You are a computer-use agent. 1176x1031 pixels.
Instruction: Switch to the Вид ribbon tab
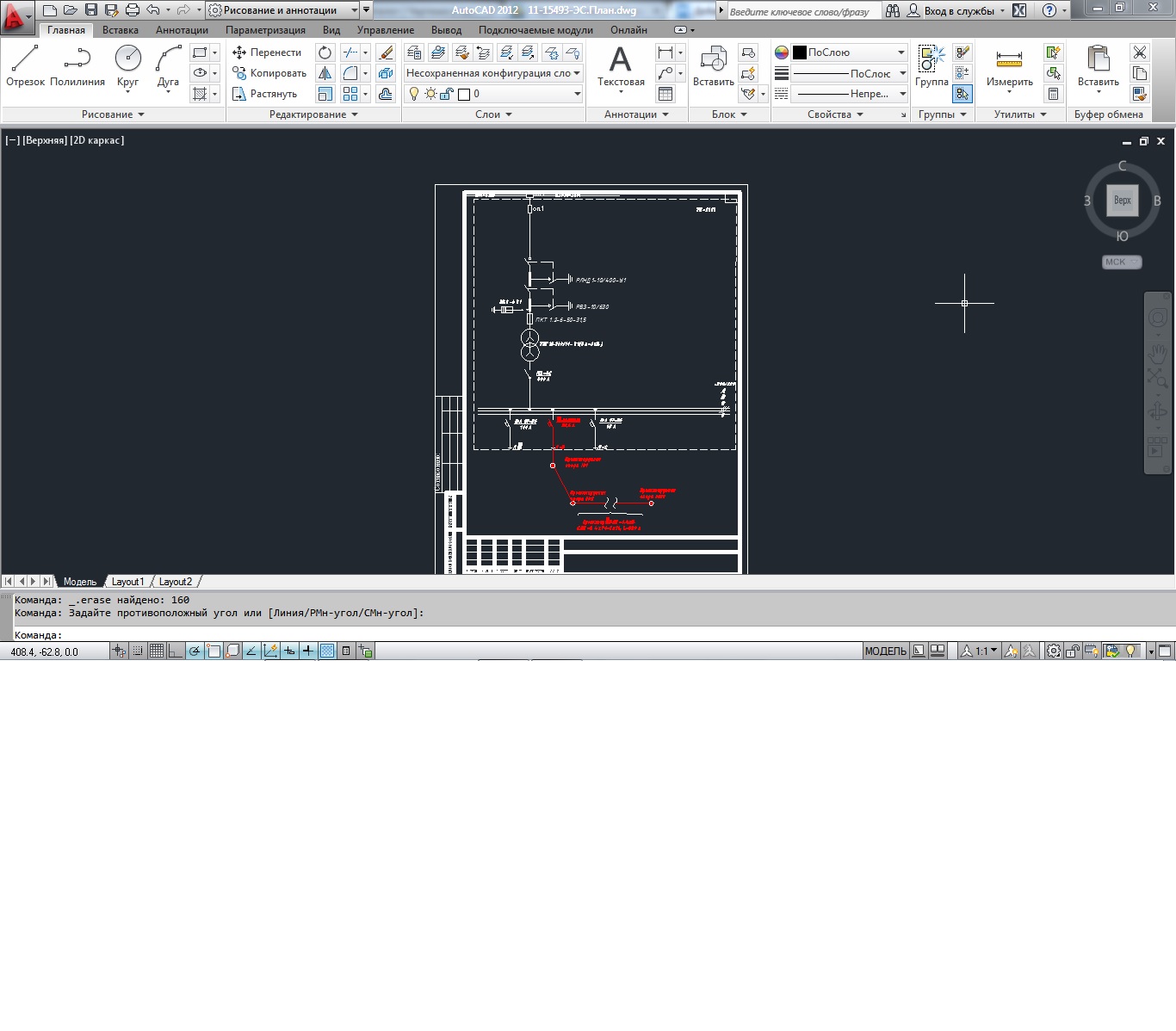coord(331,30)
